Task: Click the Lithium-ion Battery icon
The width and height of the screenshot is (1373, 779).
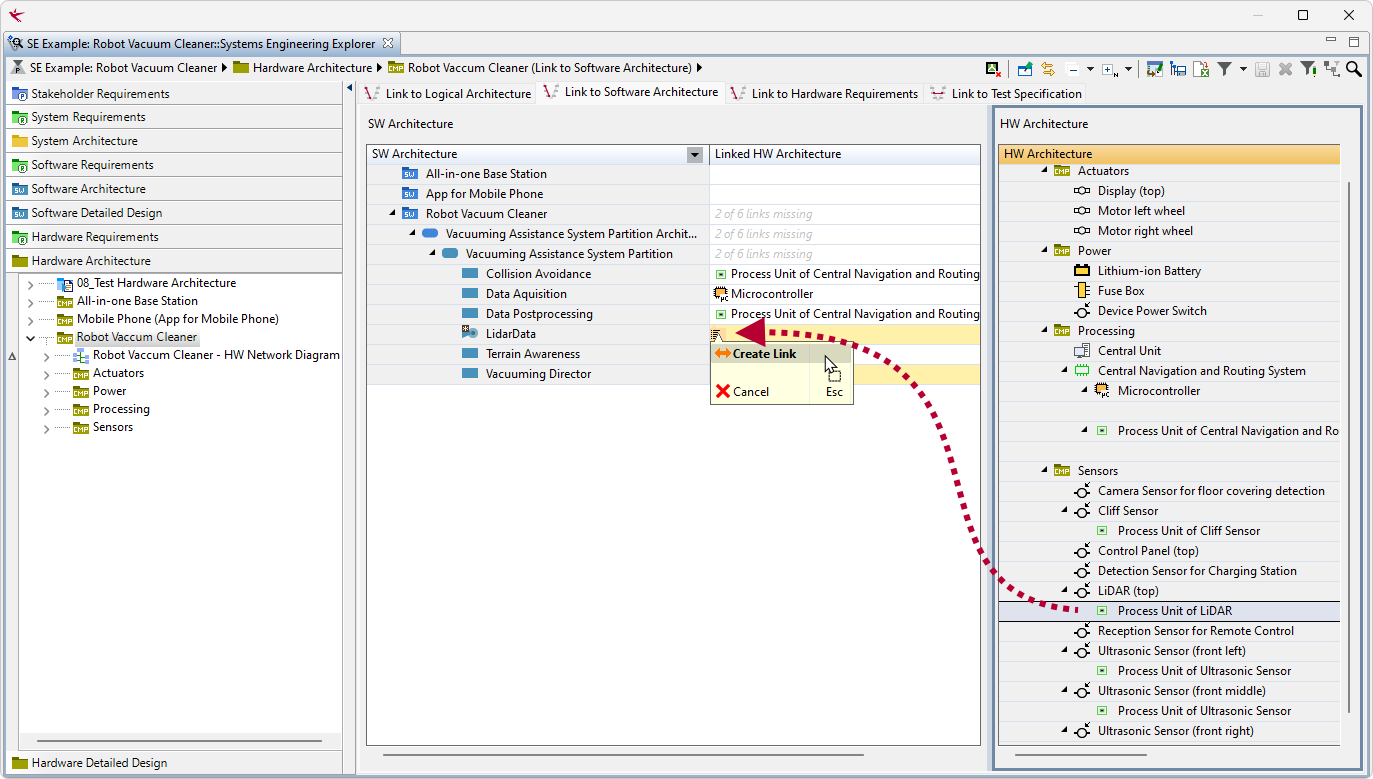Action: tap(1082, 271)
